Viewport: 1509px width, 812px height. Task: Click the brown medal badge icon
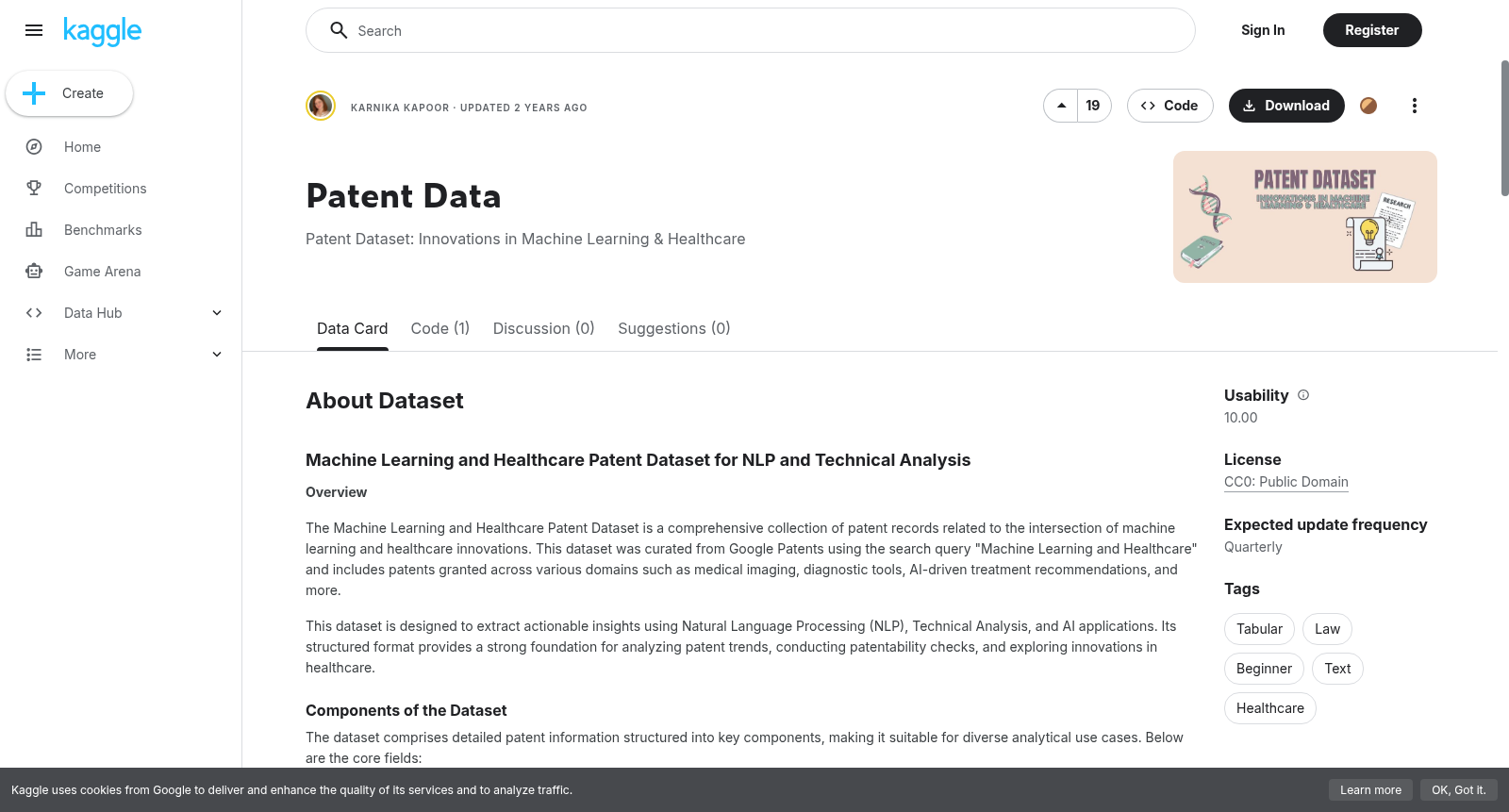pyautogui.click(x=1368, y=106)
